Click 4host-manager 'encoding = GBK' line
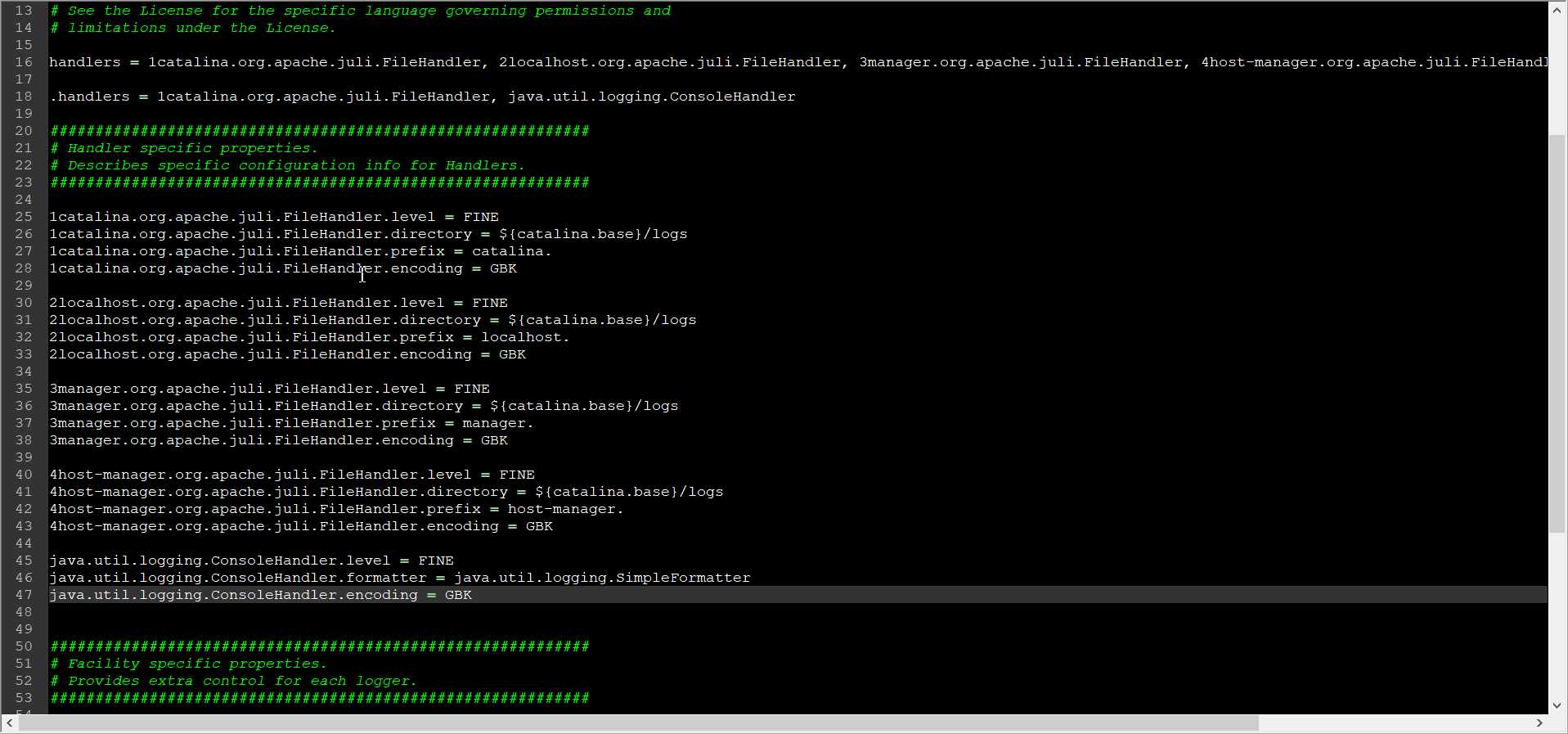The width and height of the screenshot is (1568, 734). 301,526
